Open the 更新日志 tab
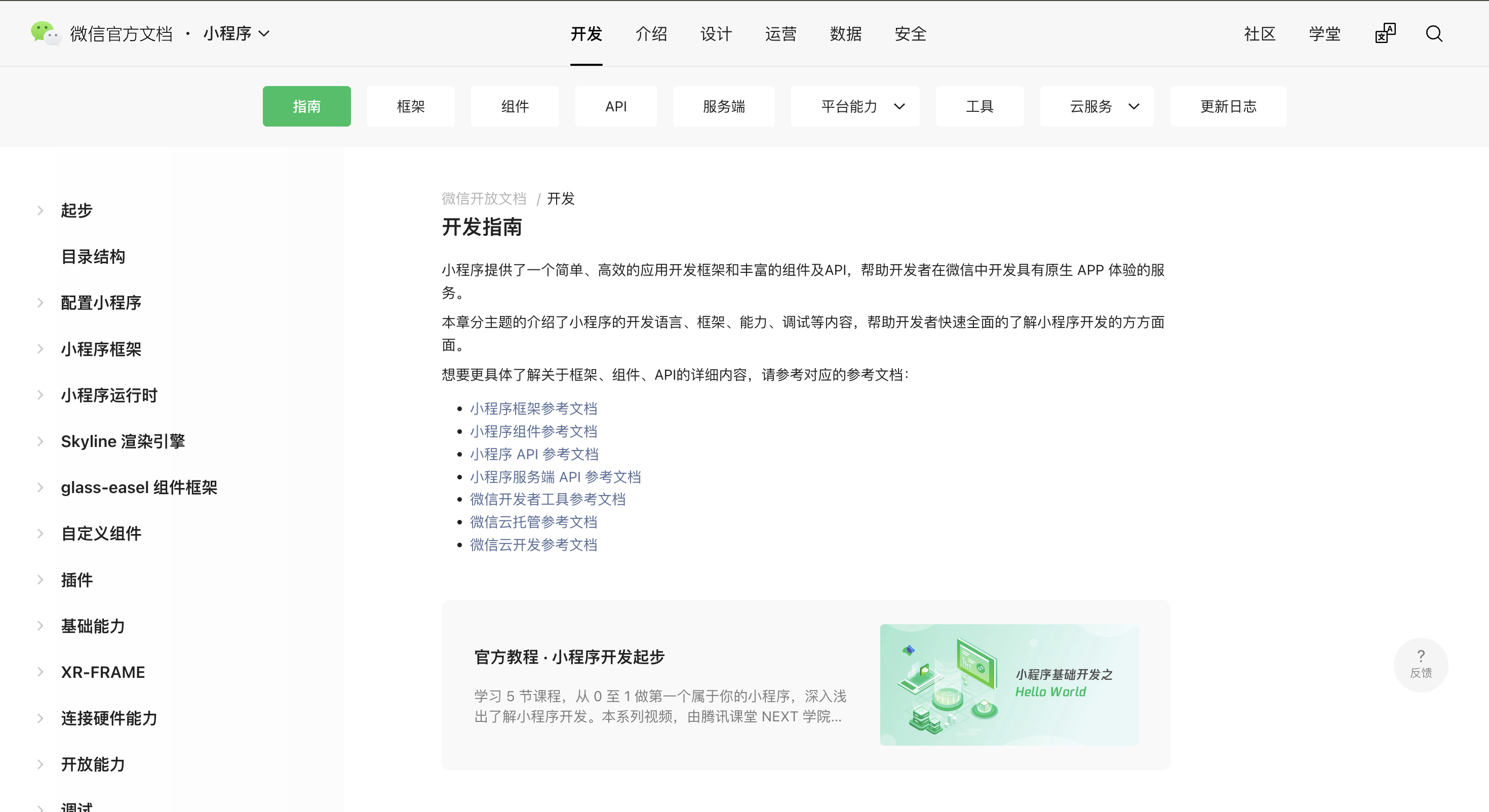Viewport: 1489px width, 812px height. point(1228,106)
